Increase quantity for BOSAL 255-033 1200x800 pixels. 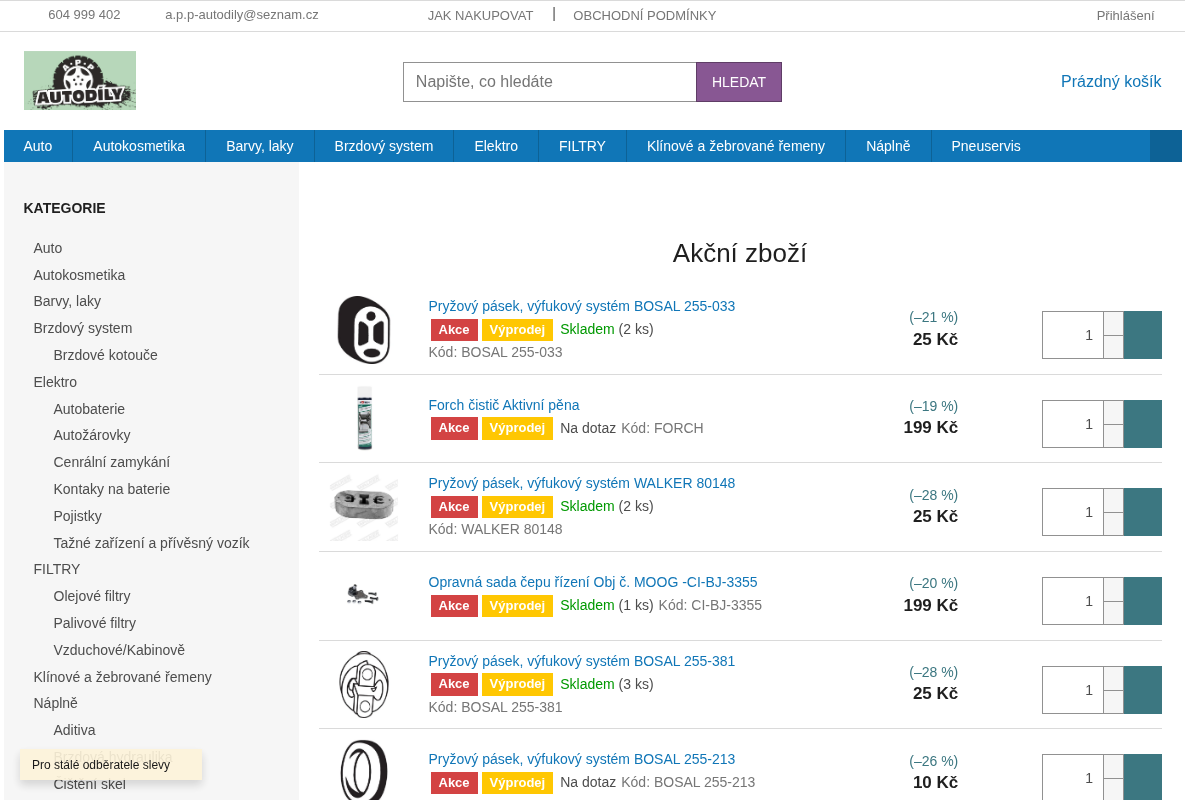click(x=1113, y=323)
